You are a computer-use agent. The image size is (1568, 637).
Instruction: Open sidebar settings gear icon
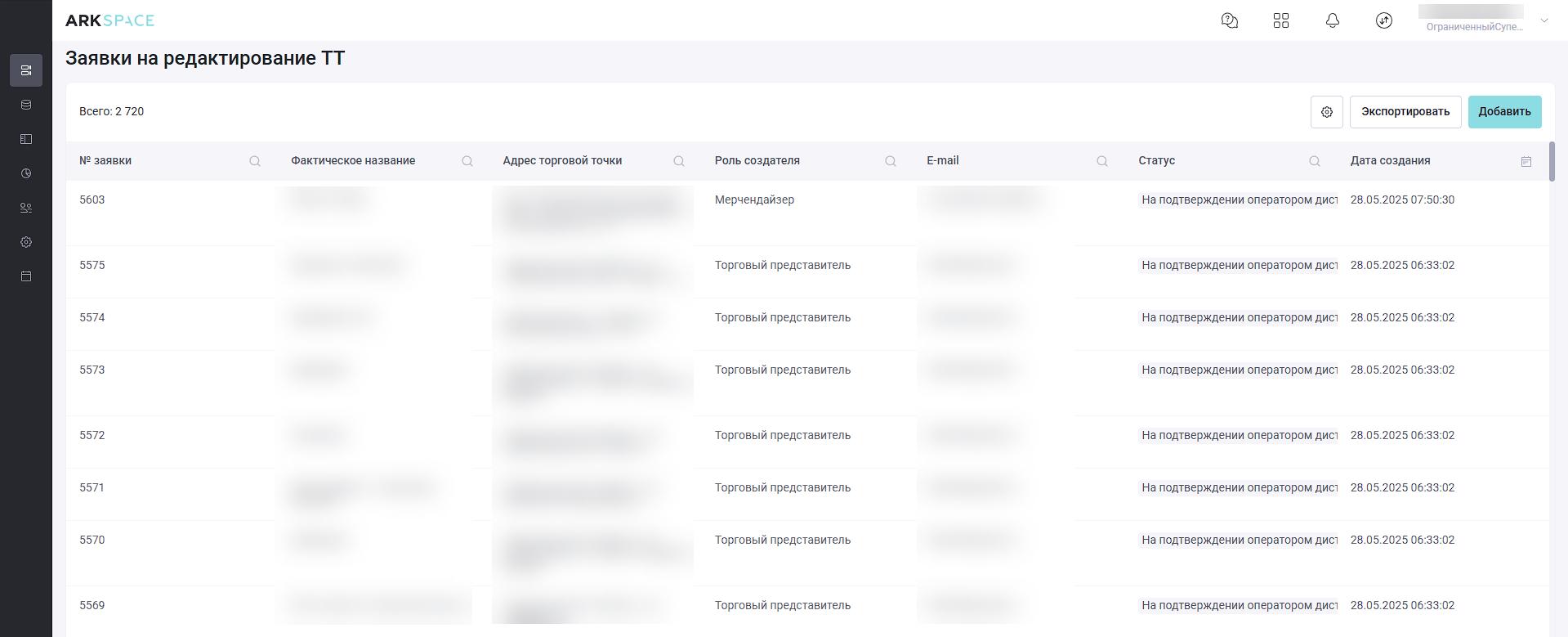[x=26, y=242]
